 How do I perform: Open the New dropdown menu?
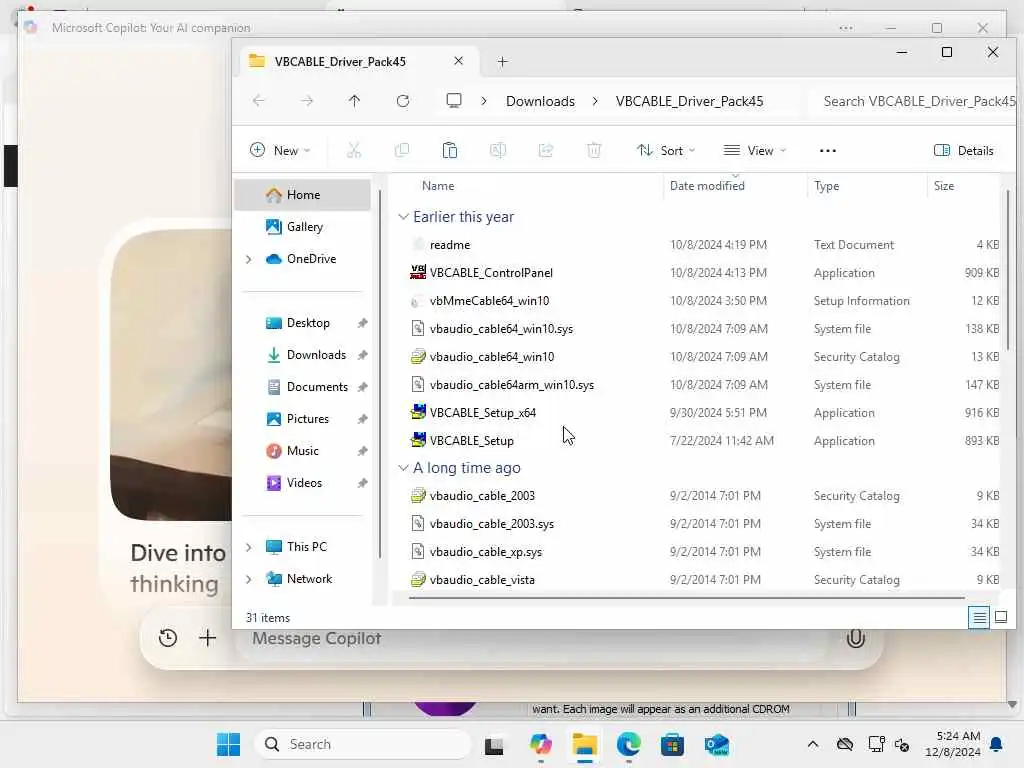(x=280, y=151)
